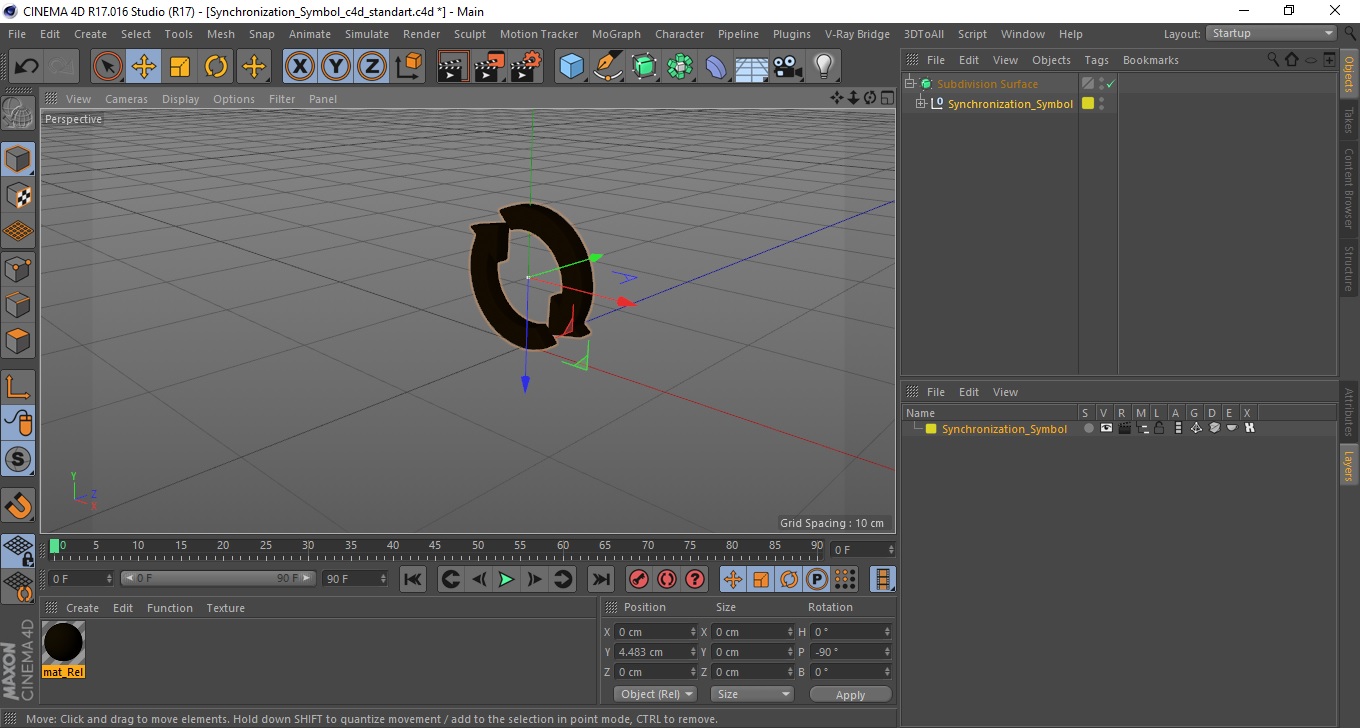Render to Picture Viewer
Image resolution: width=1360 pixels, height=728 pixels.
pyautogui.click(x=489, y=67)
